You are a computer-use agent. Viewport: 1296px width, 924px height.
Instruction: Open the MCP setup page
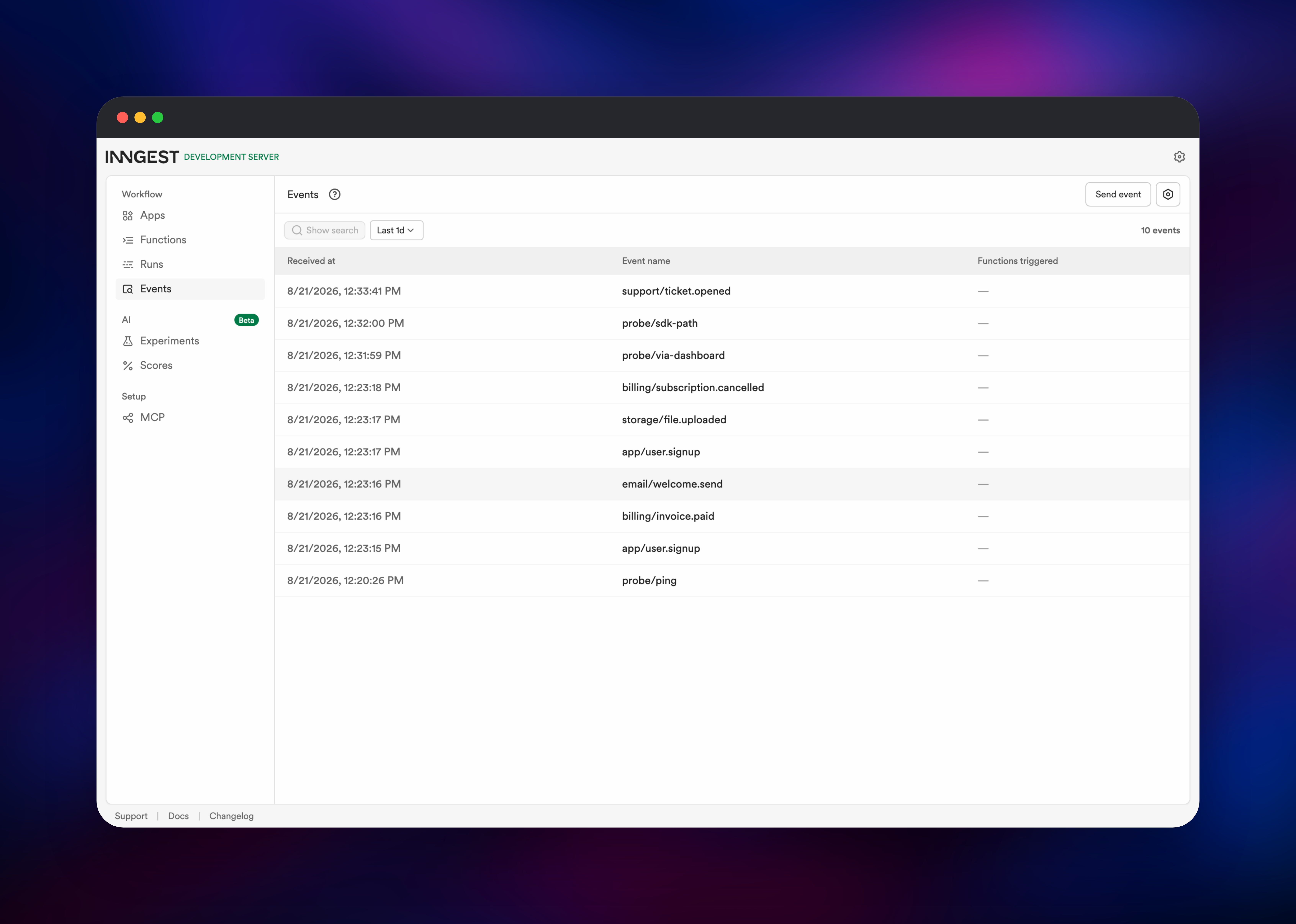(x=190, y=418)
